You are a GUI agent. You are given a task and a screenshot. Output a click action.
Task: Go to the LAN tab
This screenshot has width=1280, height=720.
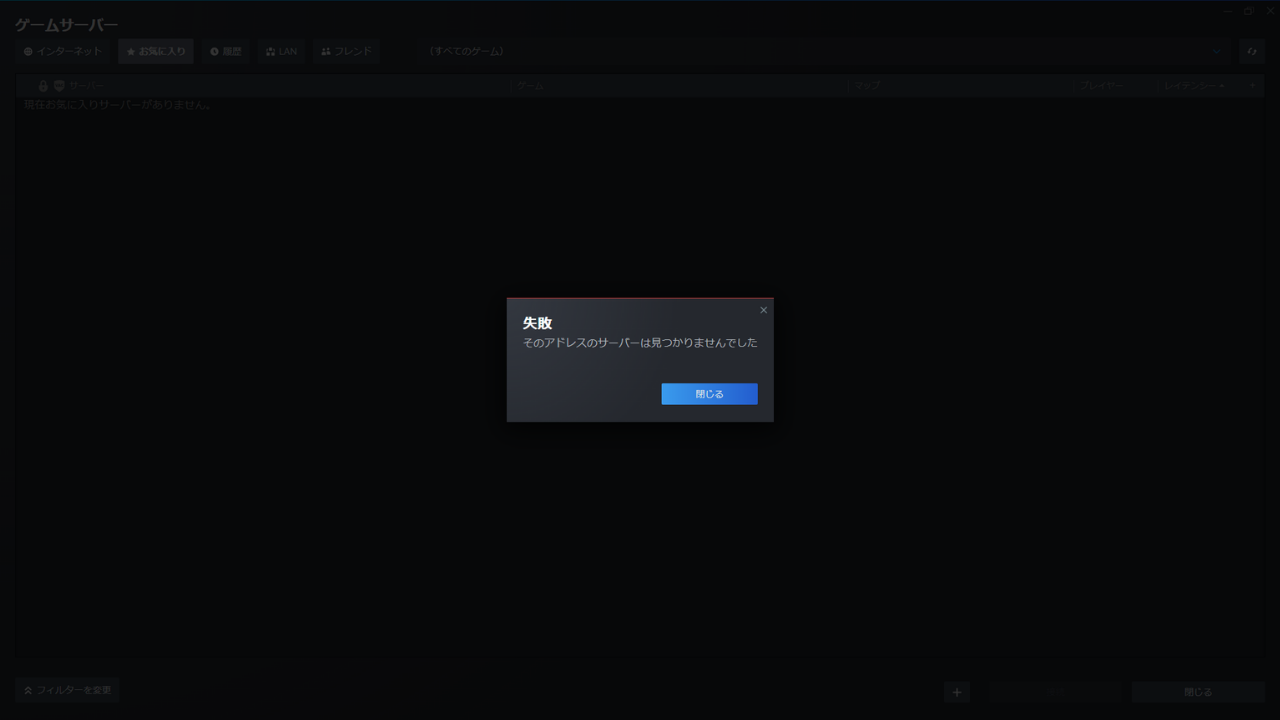coord(281,51)
